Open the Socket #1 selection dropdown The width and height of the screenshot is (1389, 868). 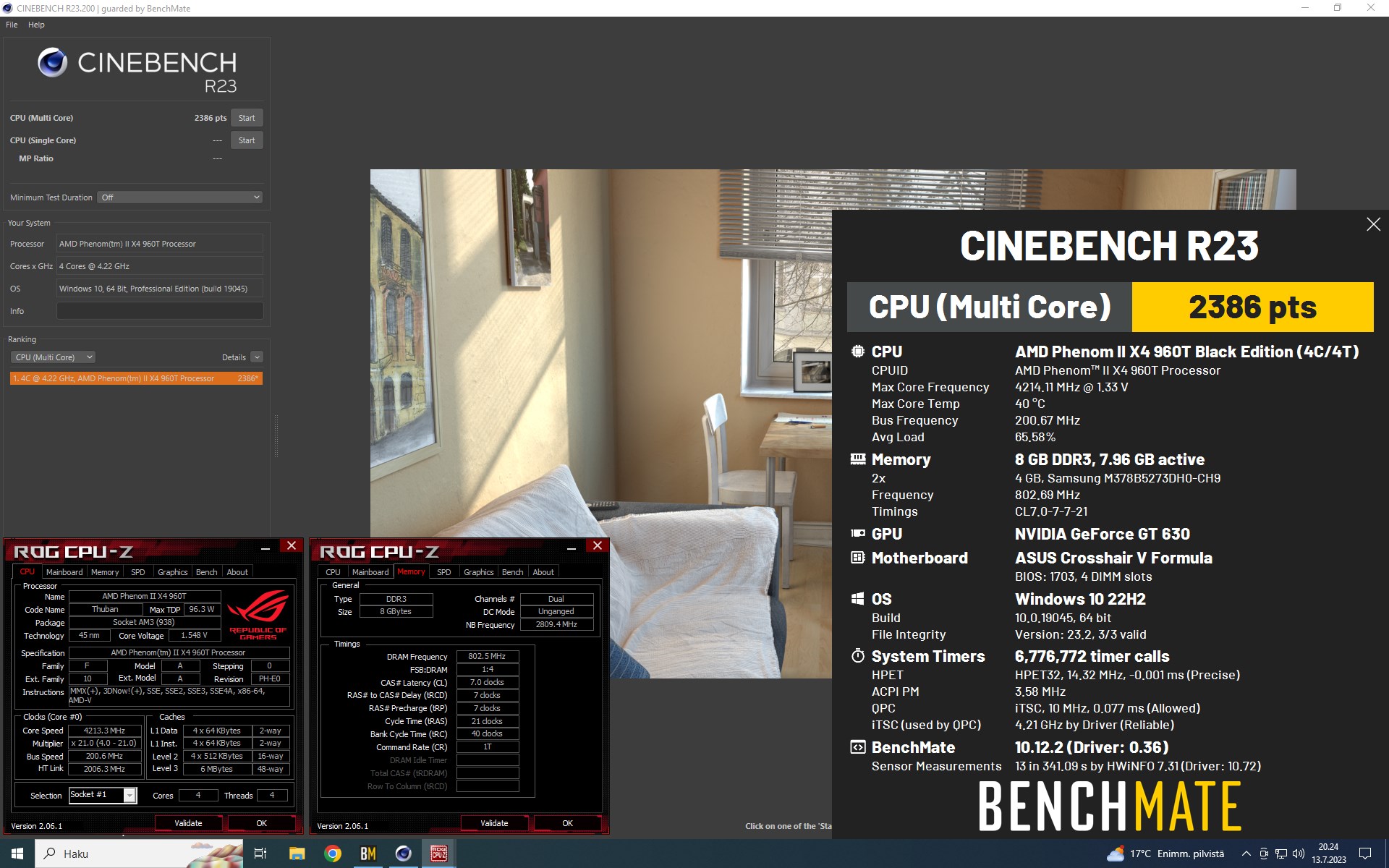click(x=129, y=796)
